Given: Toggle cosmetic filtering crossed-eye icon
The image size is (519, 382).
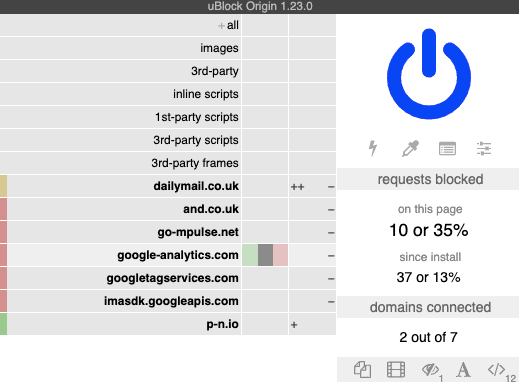Looking at the screenshot, I should pyautogui.click(x=430, y=370).
